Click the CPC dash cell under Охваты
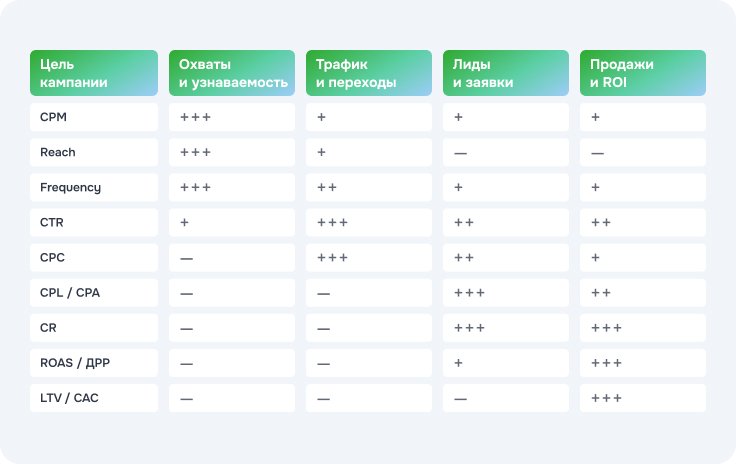Screen dimensions: 736x464 pyautogui.click(x=232, y=258)
